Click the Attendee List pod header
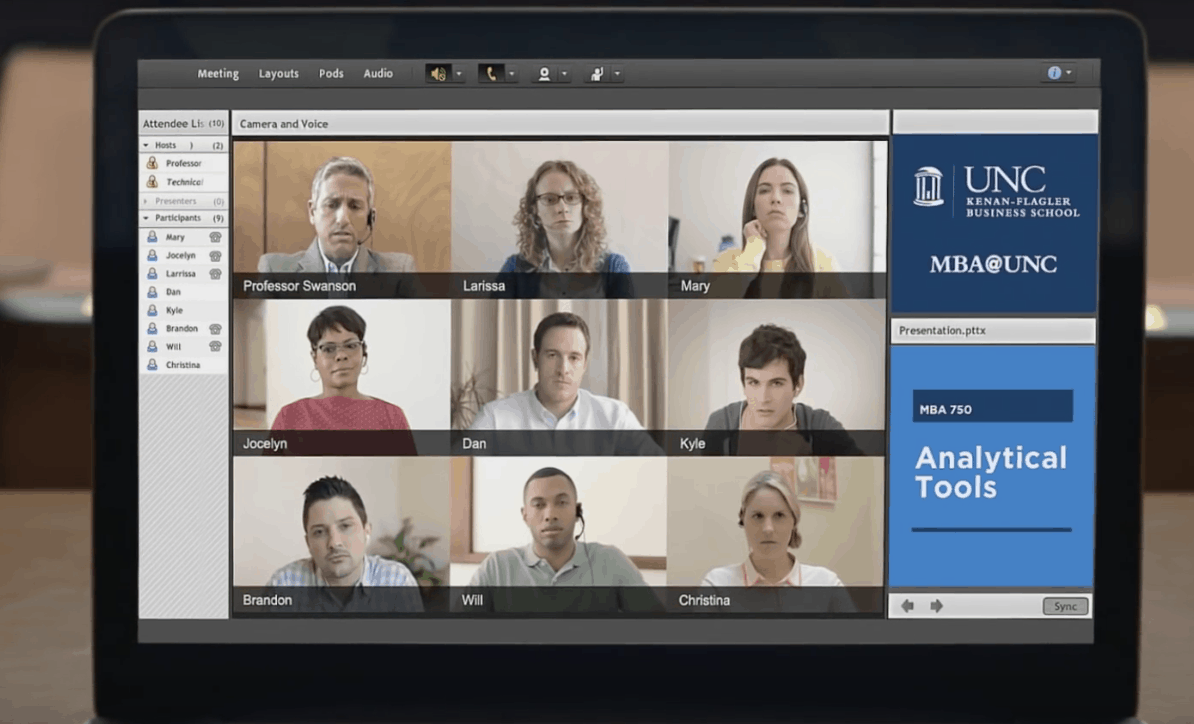1194x724 pixels. coord(184,123)
